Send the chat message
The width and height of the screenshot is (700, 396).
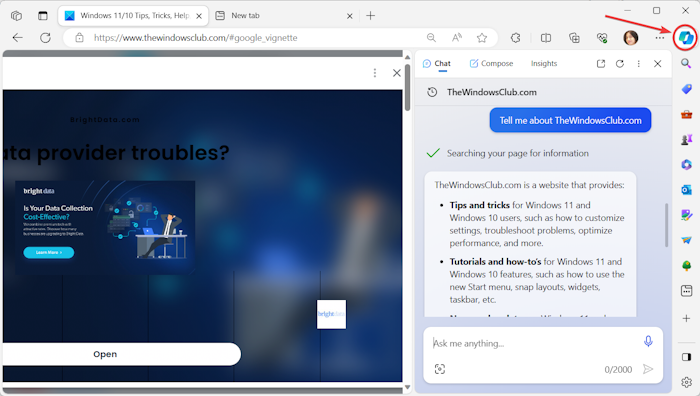(648, 369)
